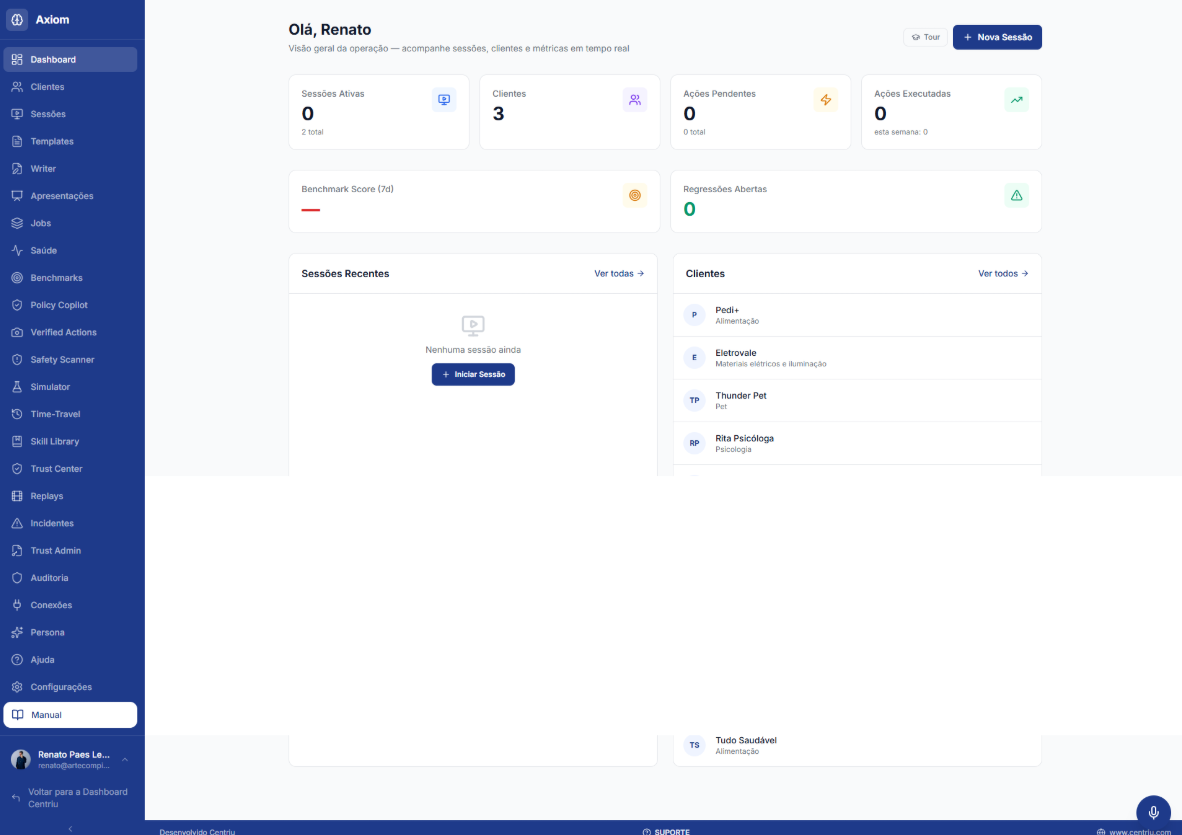Click the Skill Library book icon
The image size is (1182, 835).
click(x=17, y=442)
